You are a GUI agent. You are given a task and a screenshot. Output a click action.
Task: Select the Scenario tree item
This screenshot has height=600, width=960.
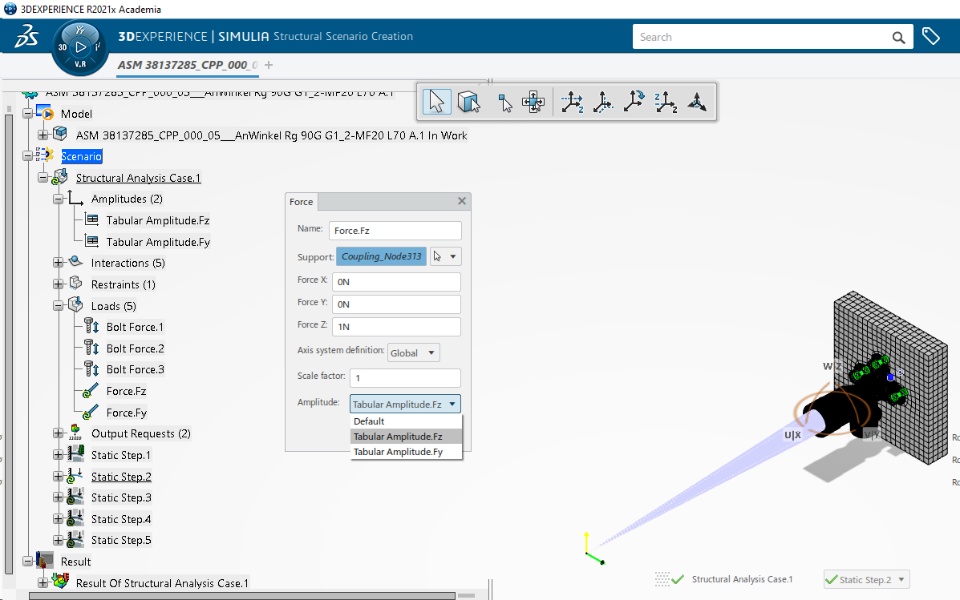81,156
